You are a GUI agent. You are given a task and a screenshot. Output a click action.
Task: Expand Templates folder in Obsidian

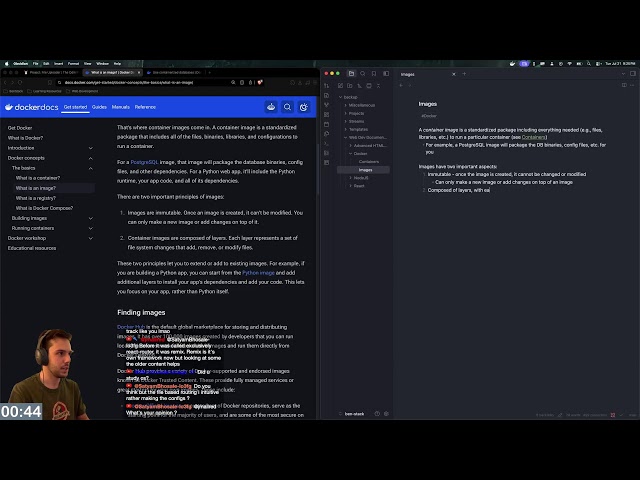pos(356,129)
